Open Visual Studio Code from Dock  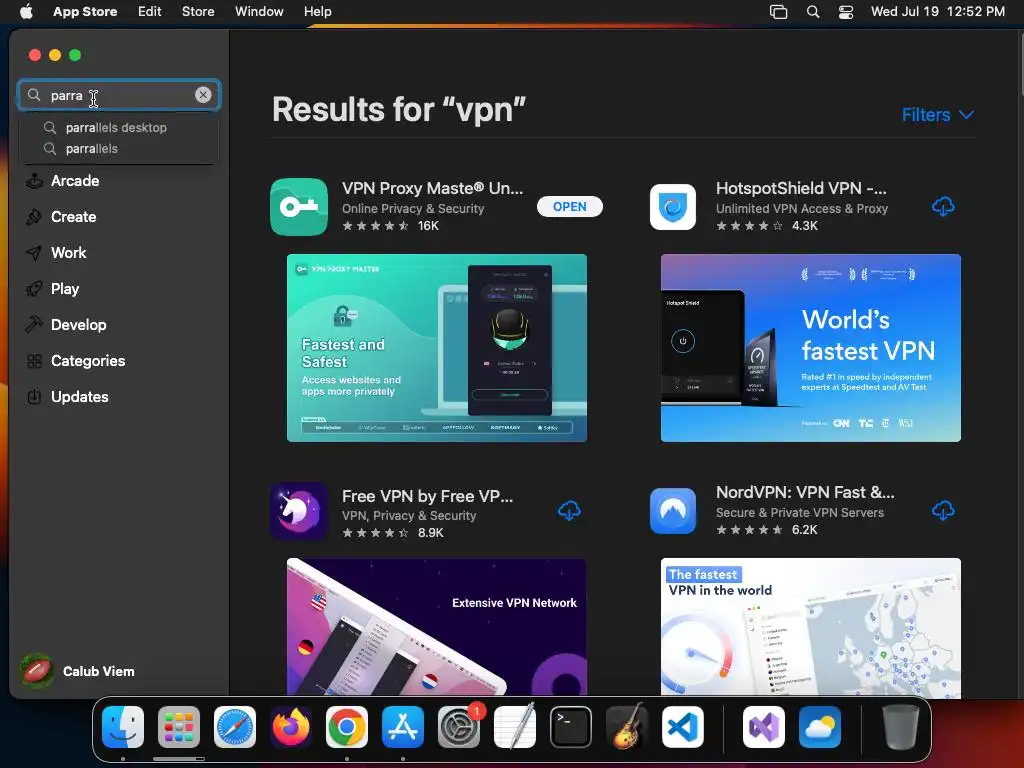coord(682,727)
